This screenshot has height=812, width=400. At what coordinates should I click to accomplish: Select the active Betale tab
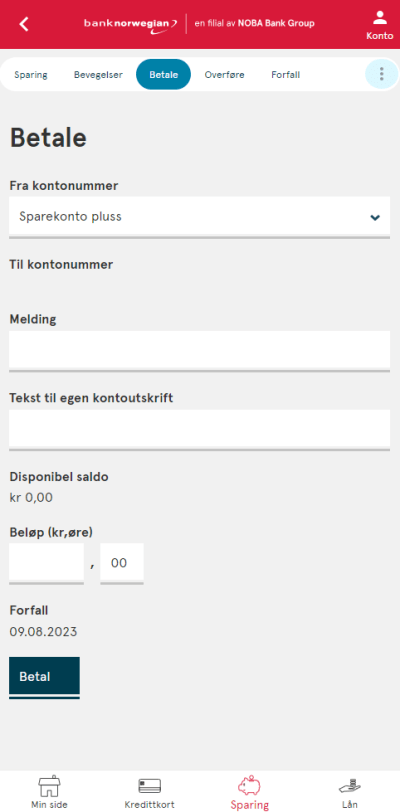(164, 75)
